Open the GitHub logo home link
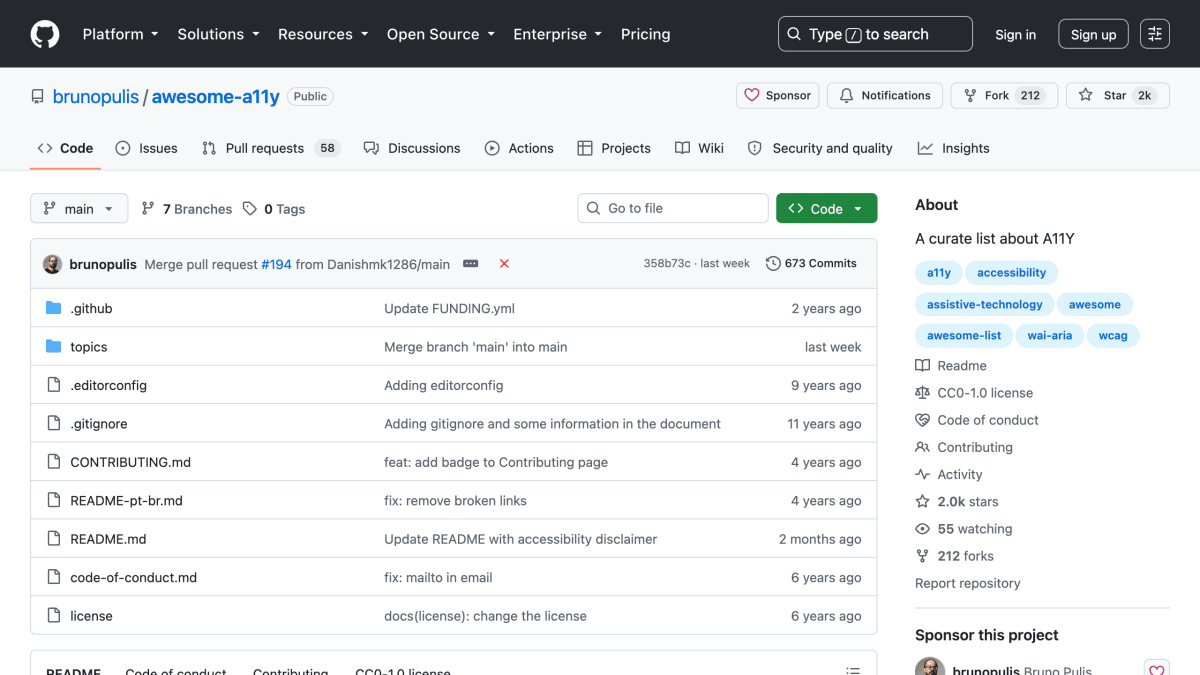The height and width of the screenshot is (675, 1200). point(45,34)
